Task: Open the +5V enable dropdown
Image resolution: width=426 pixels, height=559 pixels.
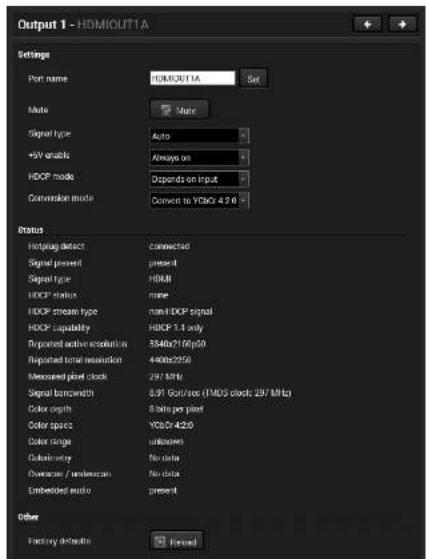Action: pyautogui.click(x=199, y=158)
